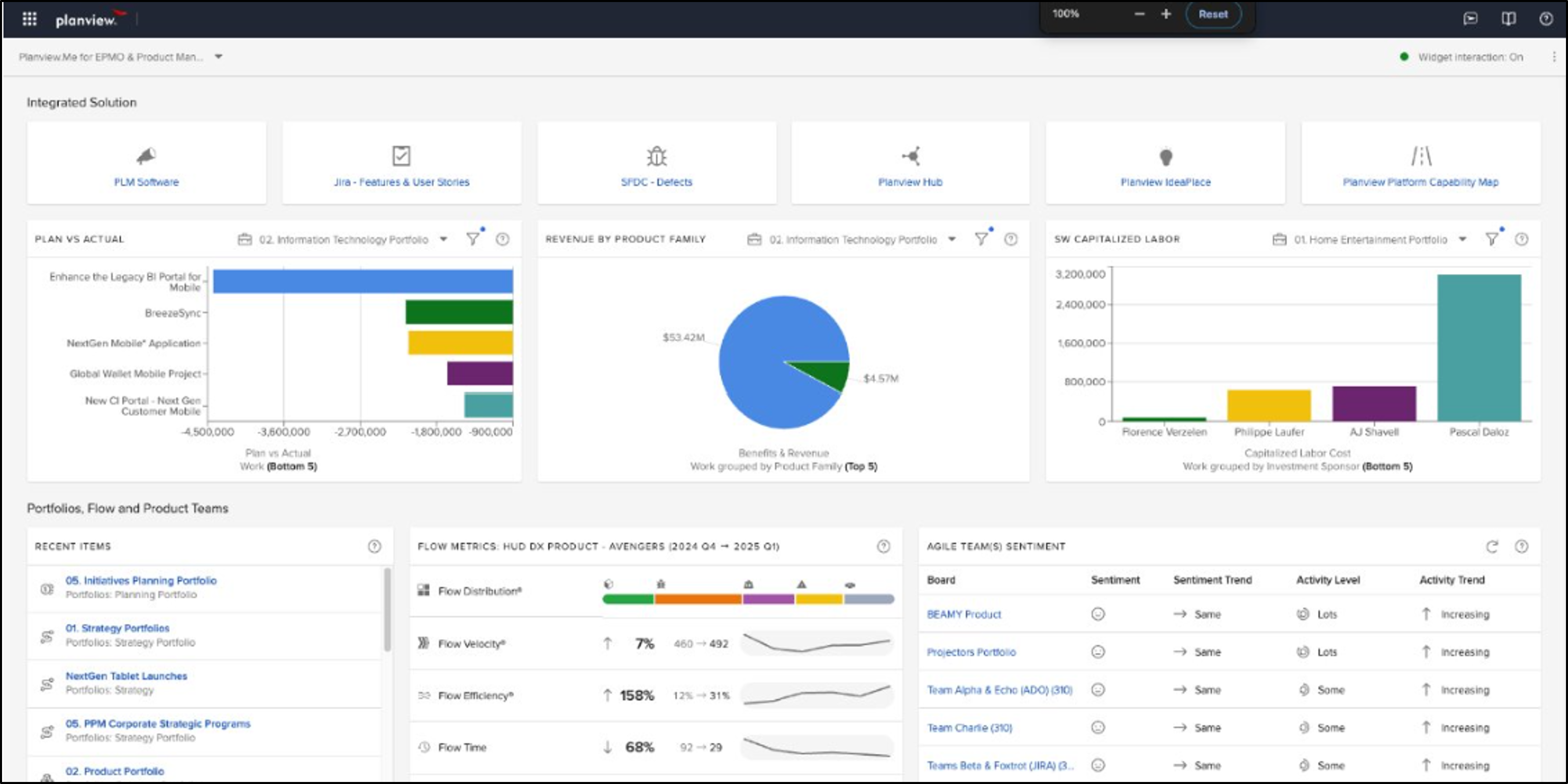Open 02. Product Portfolio recent item
This screenshot has height=784, width=1568.
(115, 771)
